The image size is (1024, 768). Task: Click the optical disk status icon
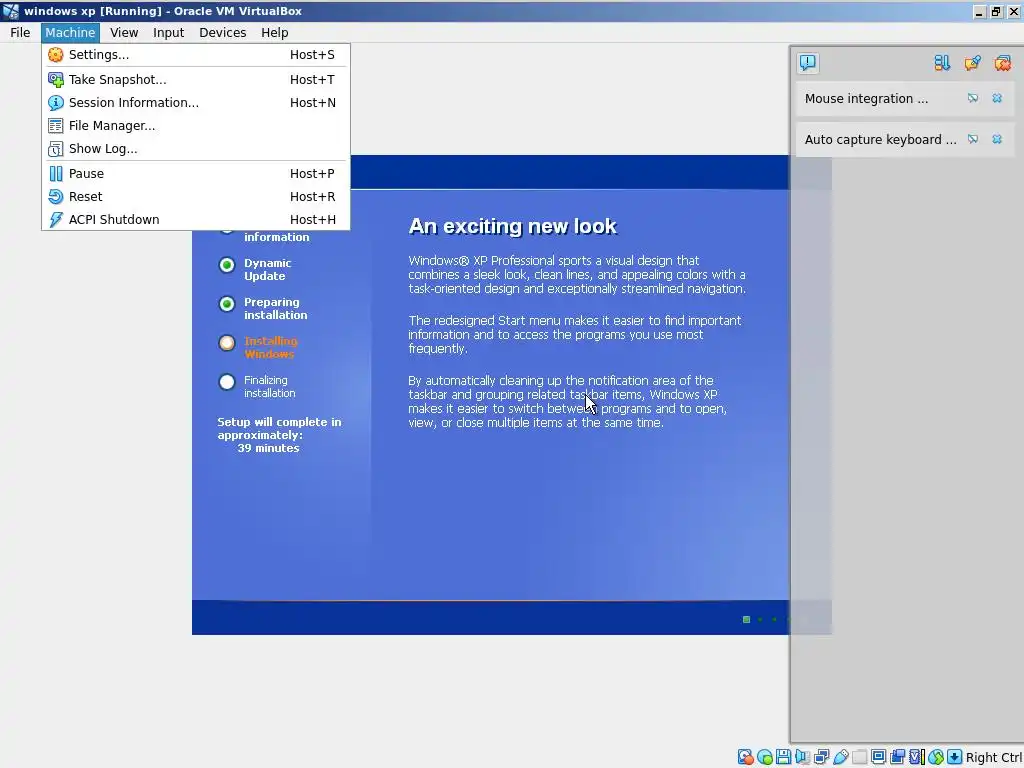765,757
